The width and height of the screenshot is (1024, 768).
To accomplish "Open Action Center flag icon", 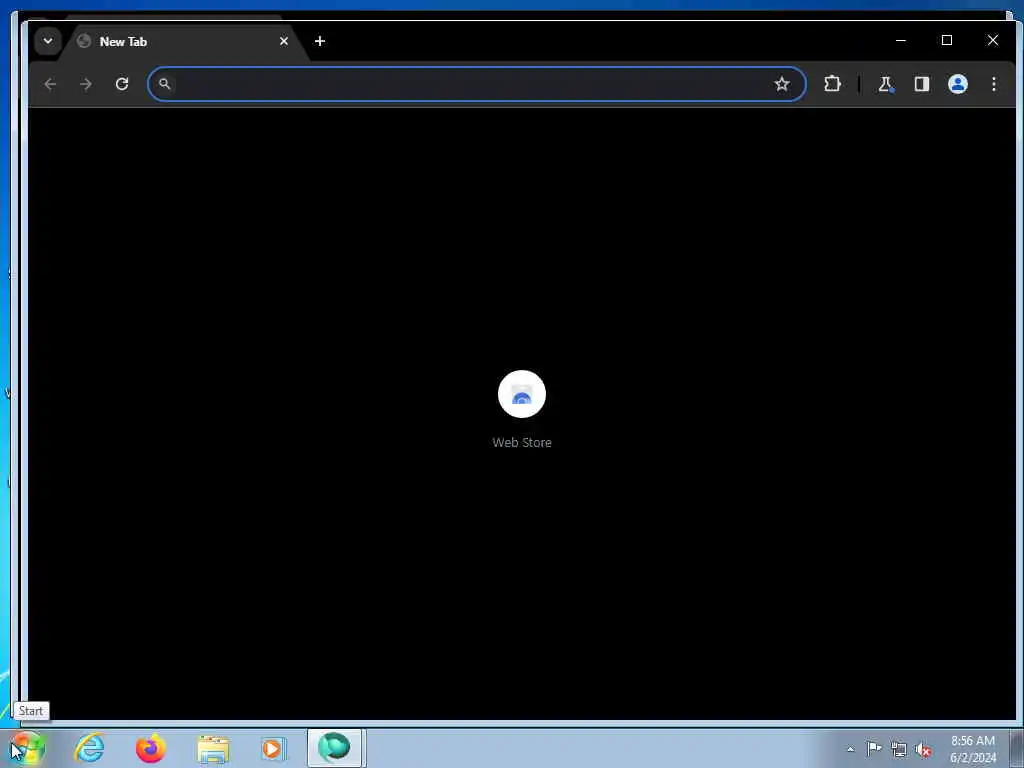I will click(874, 748).
